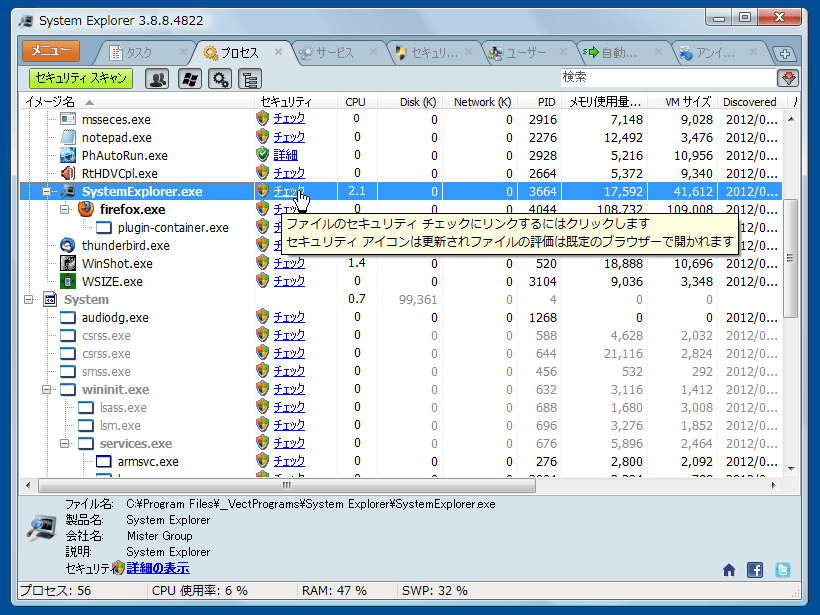Open チェック link for RtHDVCpl.exe
The height and width of the screenshot is (615, 820).
[x=289, y=173]
